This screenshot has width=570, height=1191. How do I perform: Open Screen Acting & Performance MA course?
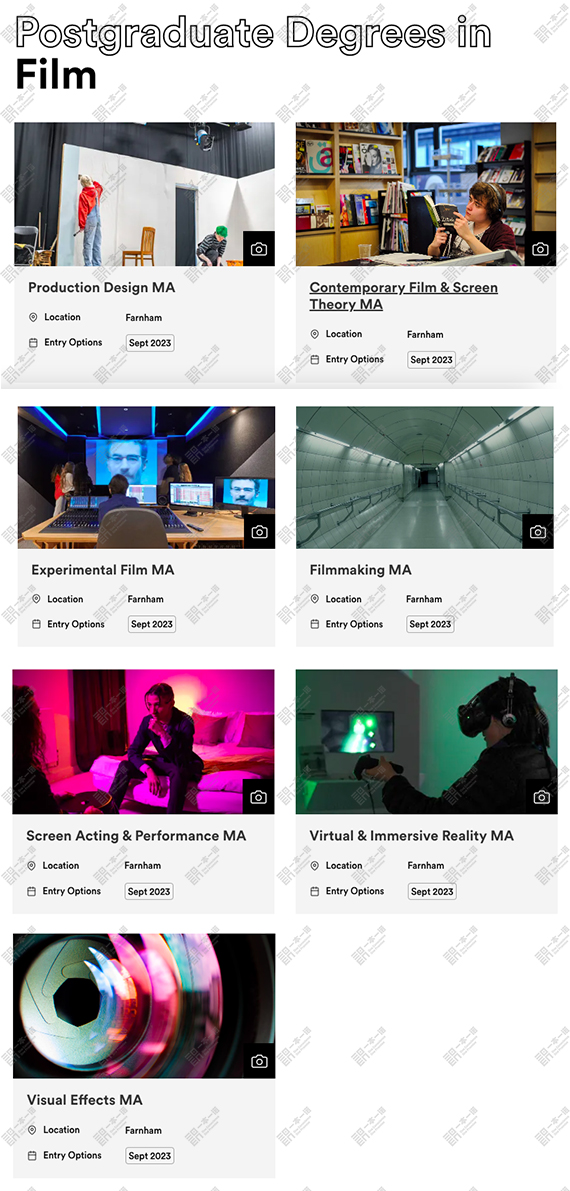(x=136, y=836)
